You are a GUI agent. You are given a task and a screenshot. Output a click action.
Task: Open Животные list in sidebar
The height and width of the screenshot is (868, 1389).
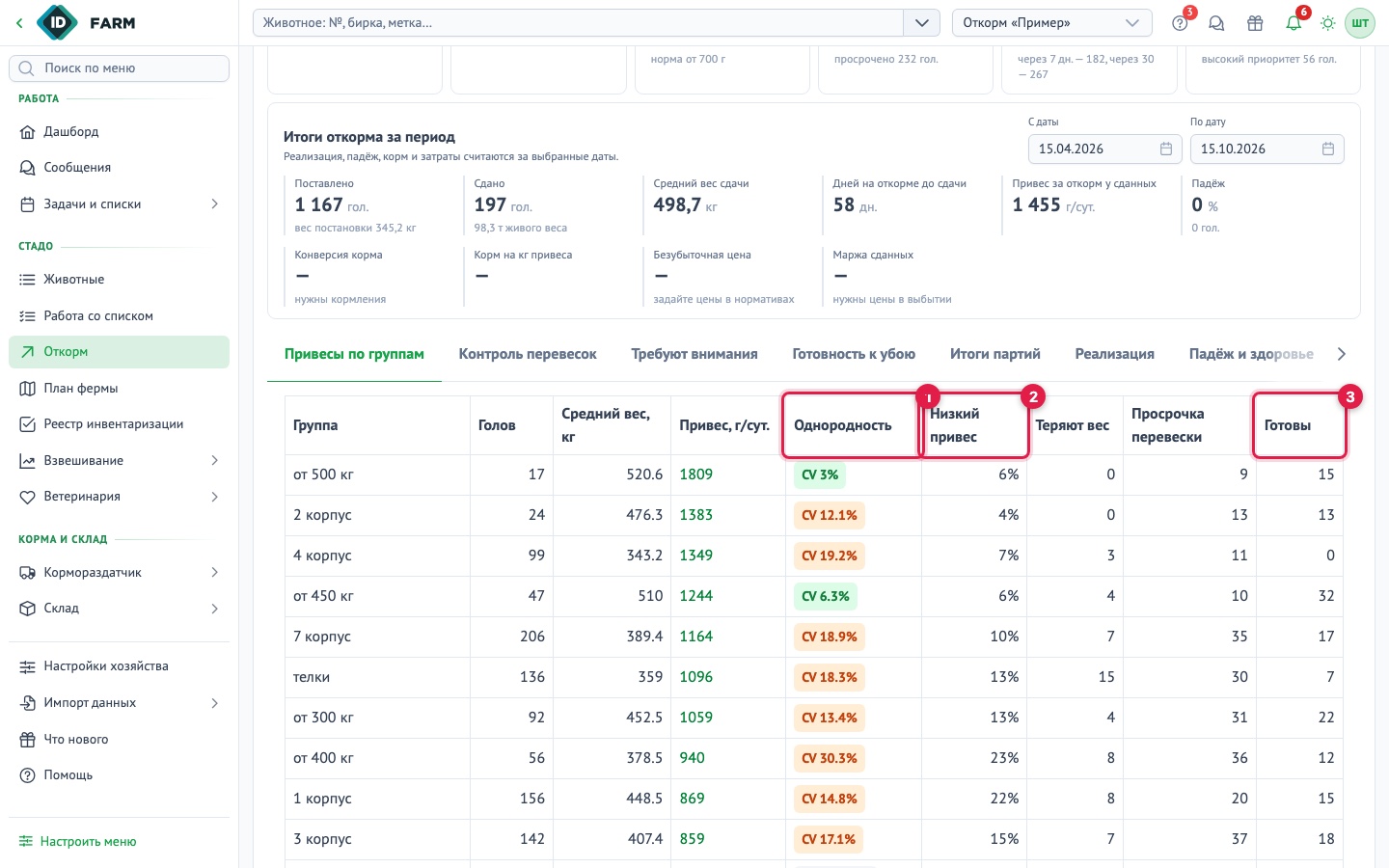coord(119,280)
